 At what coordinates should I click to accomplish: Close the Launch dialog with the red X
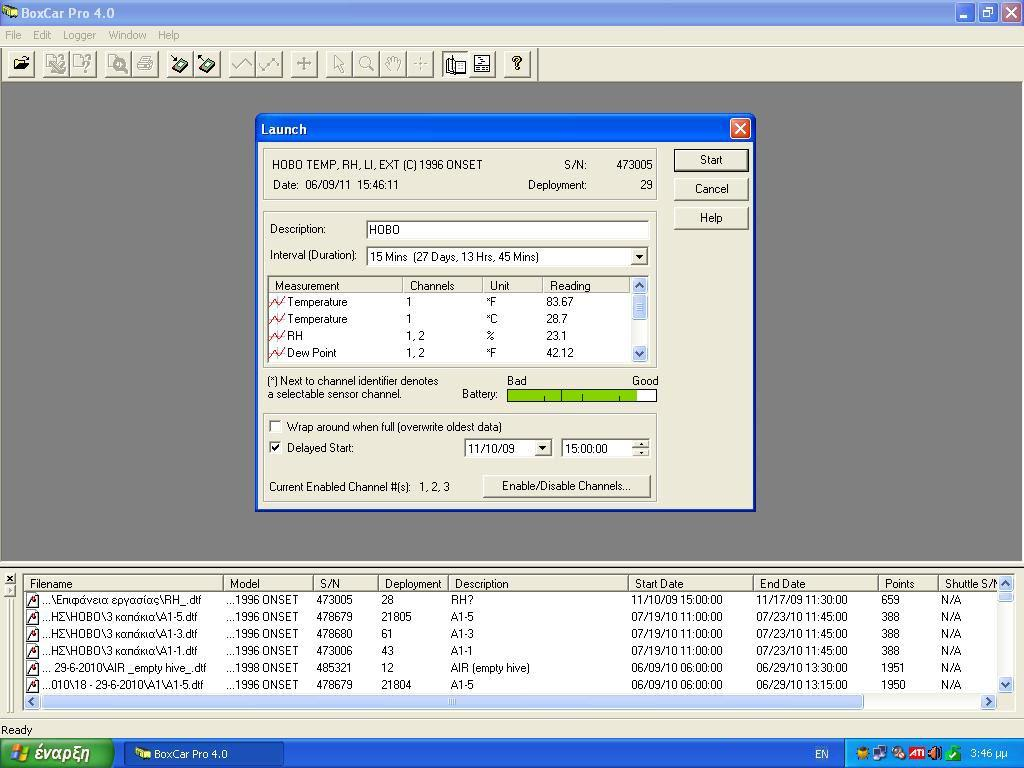(740, 129)
